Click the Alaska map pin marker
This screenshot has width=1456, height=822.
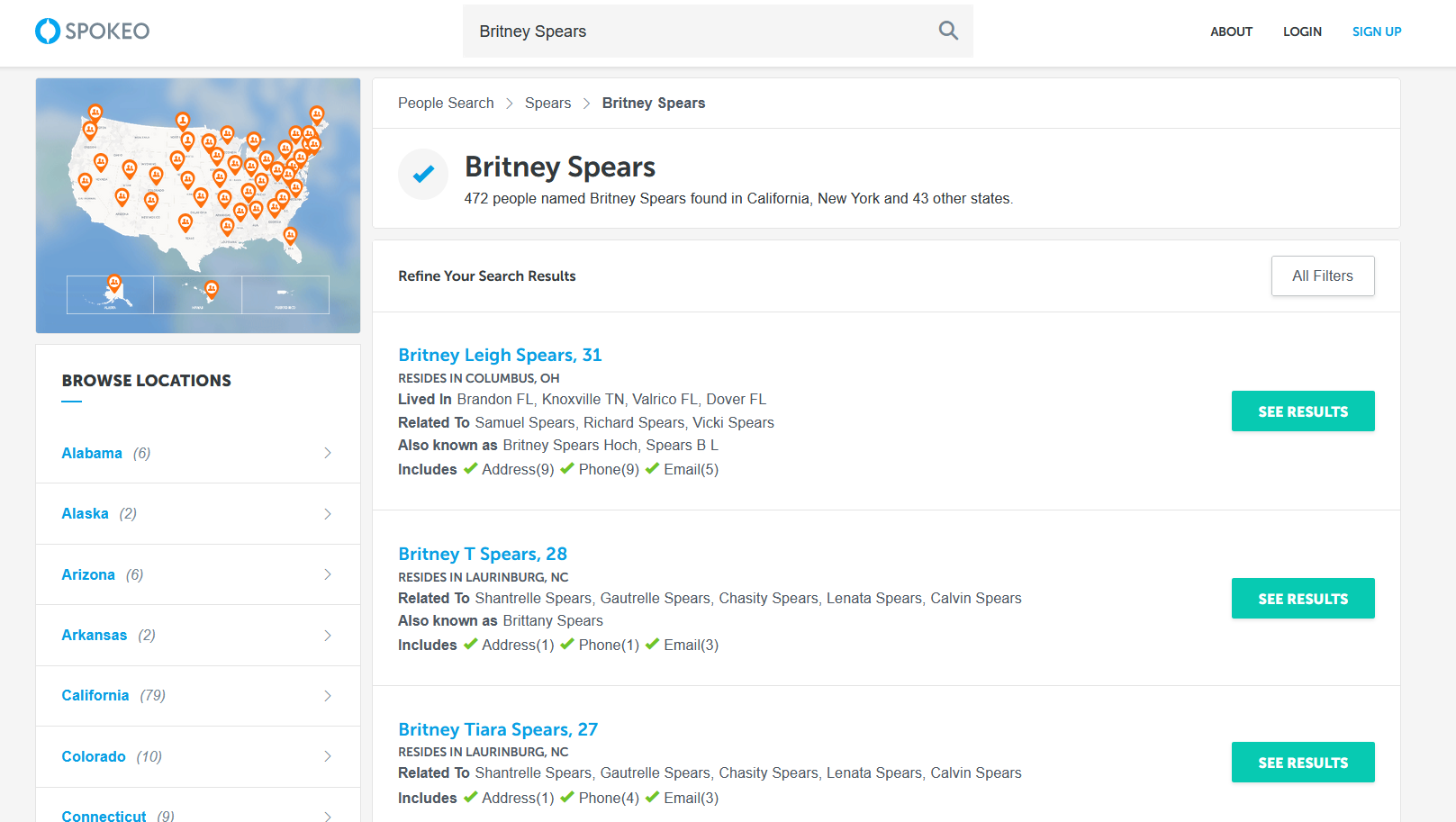tap(114, 284)
